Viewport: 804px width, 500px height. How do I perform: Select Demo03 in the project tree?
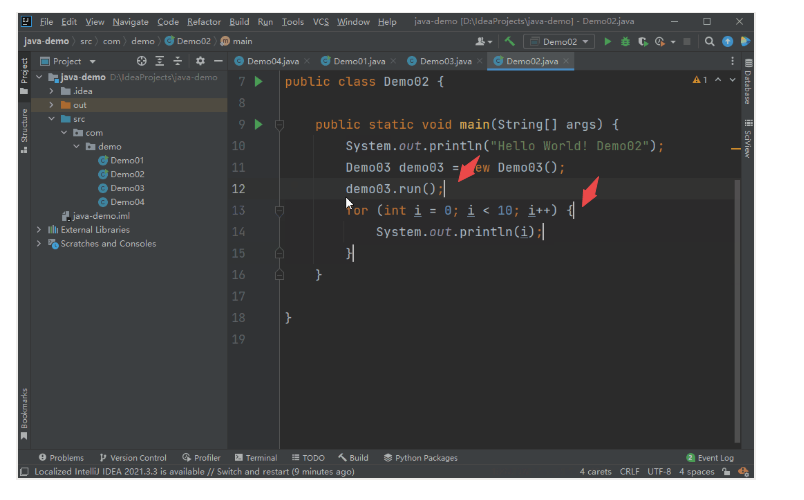(127, 188)
